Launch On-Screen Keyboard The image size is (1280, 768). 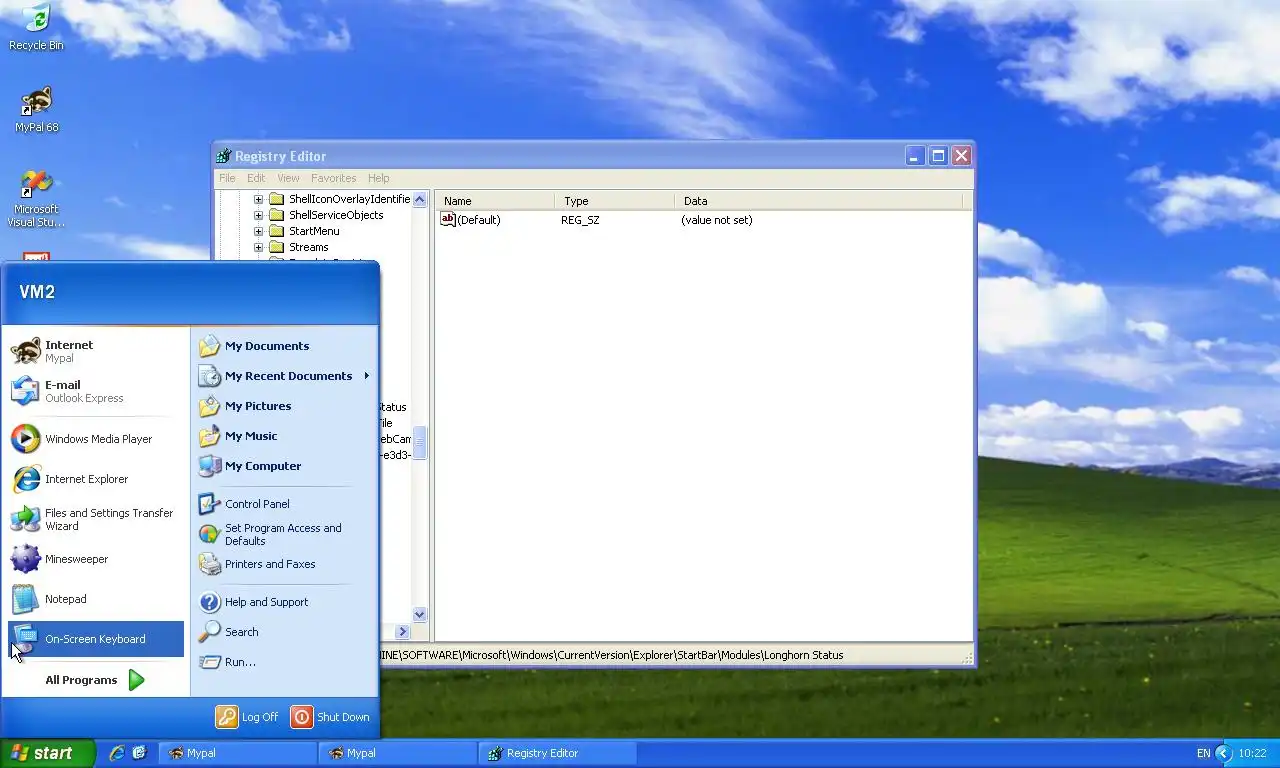tap(96, 639)
